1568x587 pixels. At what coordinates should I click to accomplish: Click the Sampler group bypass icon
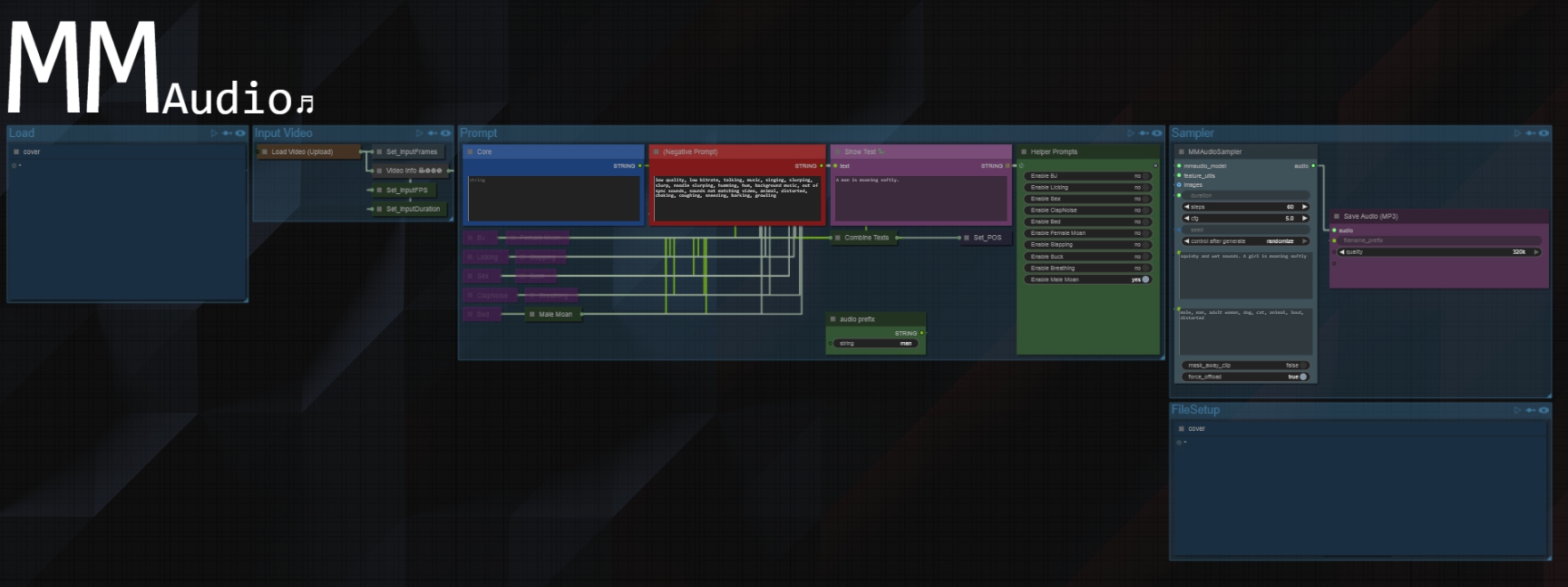(1531, 133)
